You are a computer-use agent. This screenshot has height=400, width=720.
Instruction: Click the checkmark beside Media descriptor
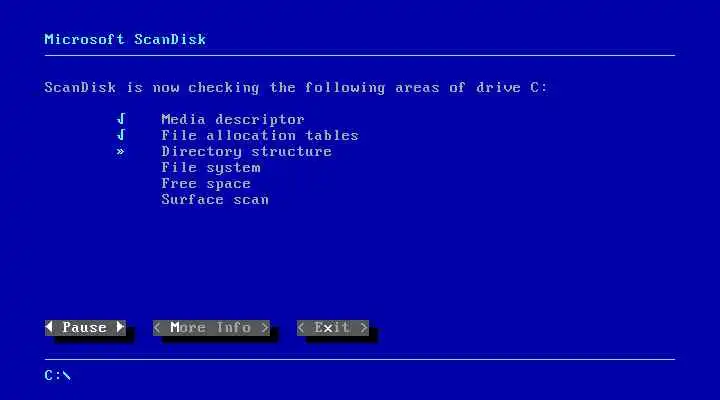pyautogui.click(x=121, y=119)
